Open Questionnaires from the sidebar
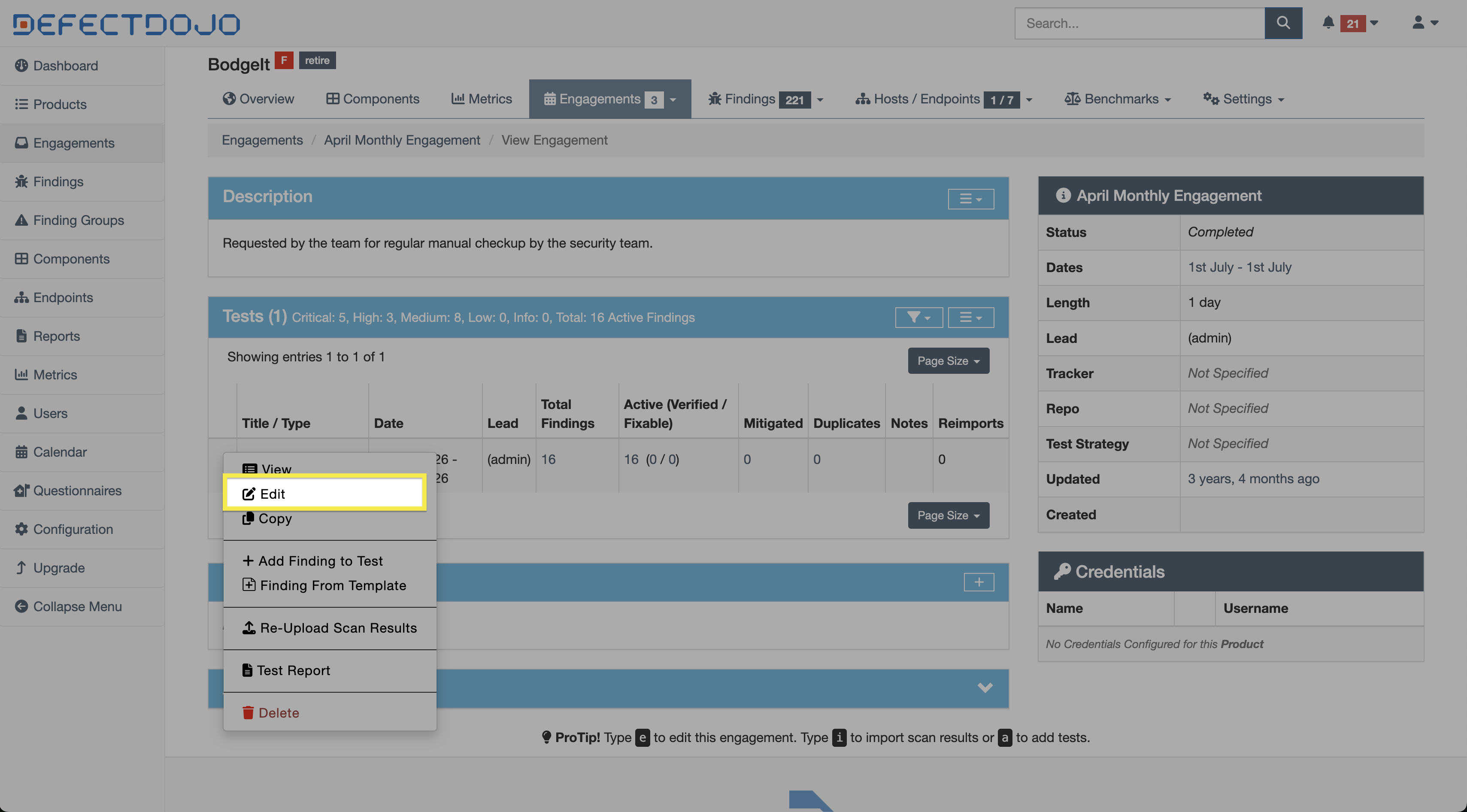1467x812 pixels. point(77,490)
